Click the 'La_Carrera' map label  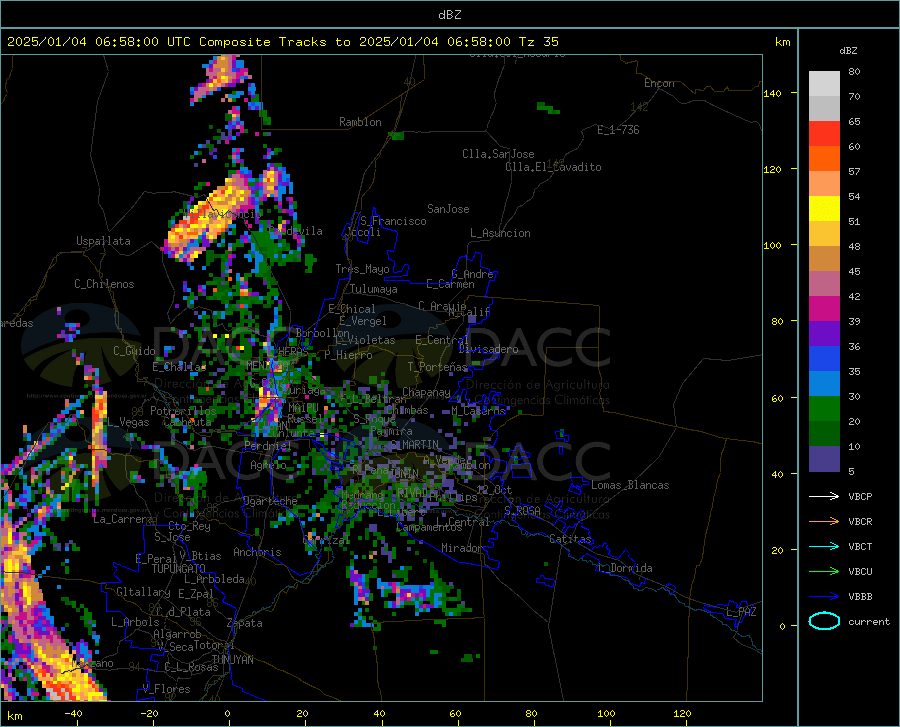pyautogui.click(x=123, y=519)
